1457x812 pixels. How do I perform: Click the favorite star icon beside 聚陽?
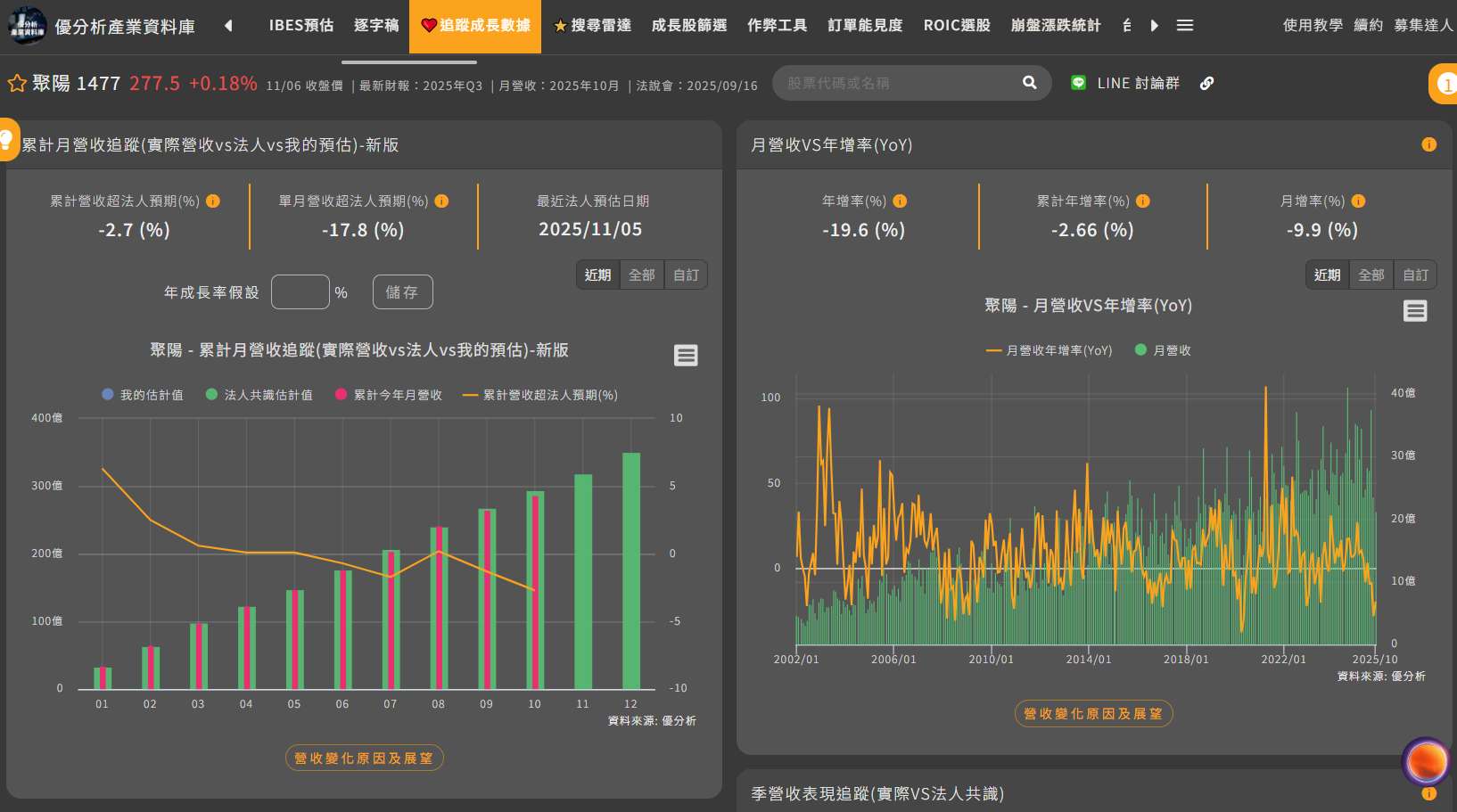click(x=16, y=84)
